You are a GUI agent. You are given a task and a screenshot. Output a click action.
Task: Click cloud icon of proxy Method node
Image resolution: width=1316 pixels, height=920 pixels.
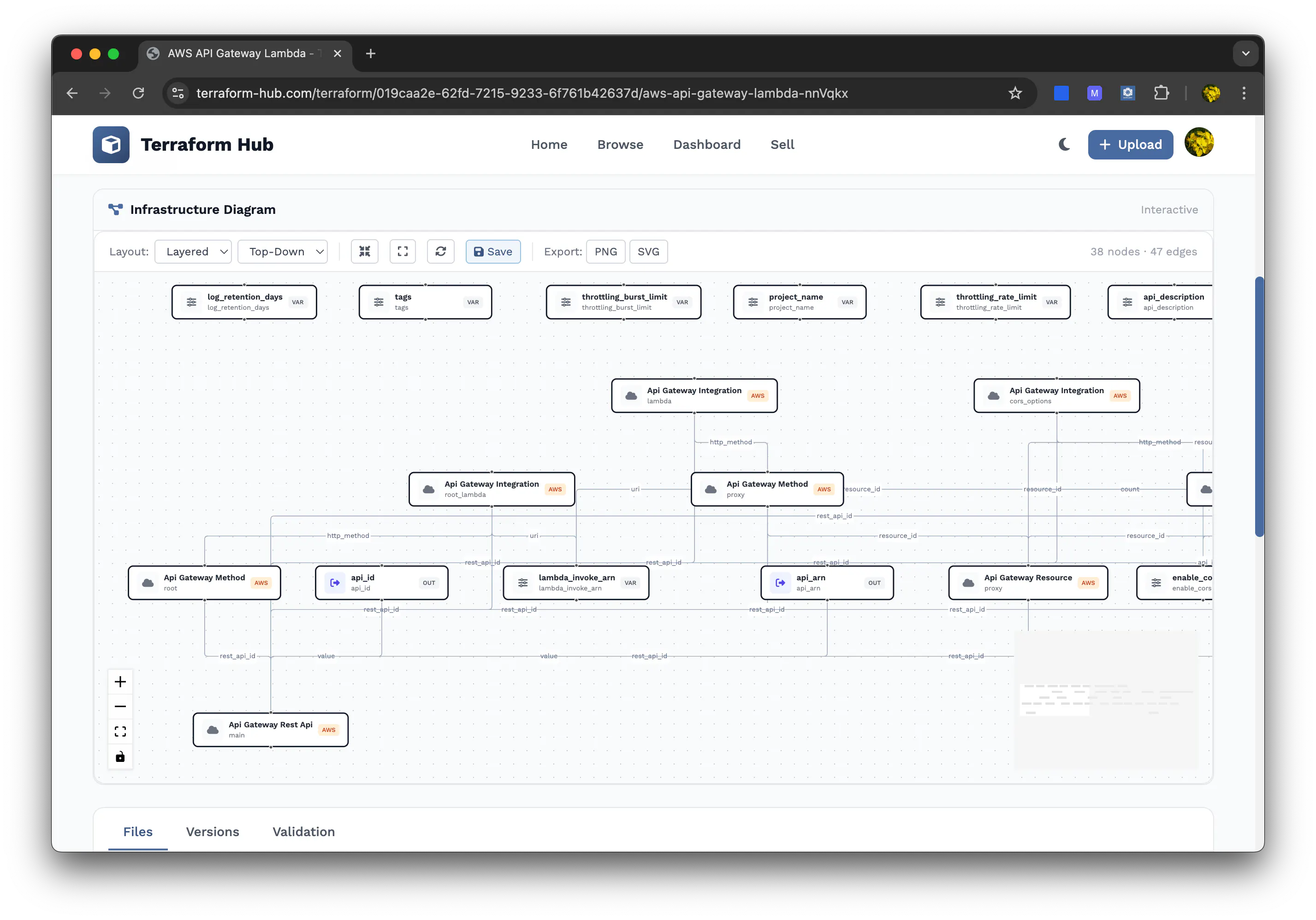coord(711,489)
